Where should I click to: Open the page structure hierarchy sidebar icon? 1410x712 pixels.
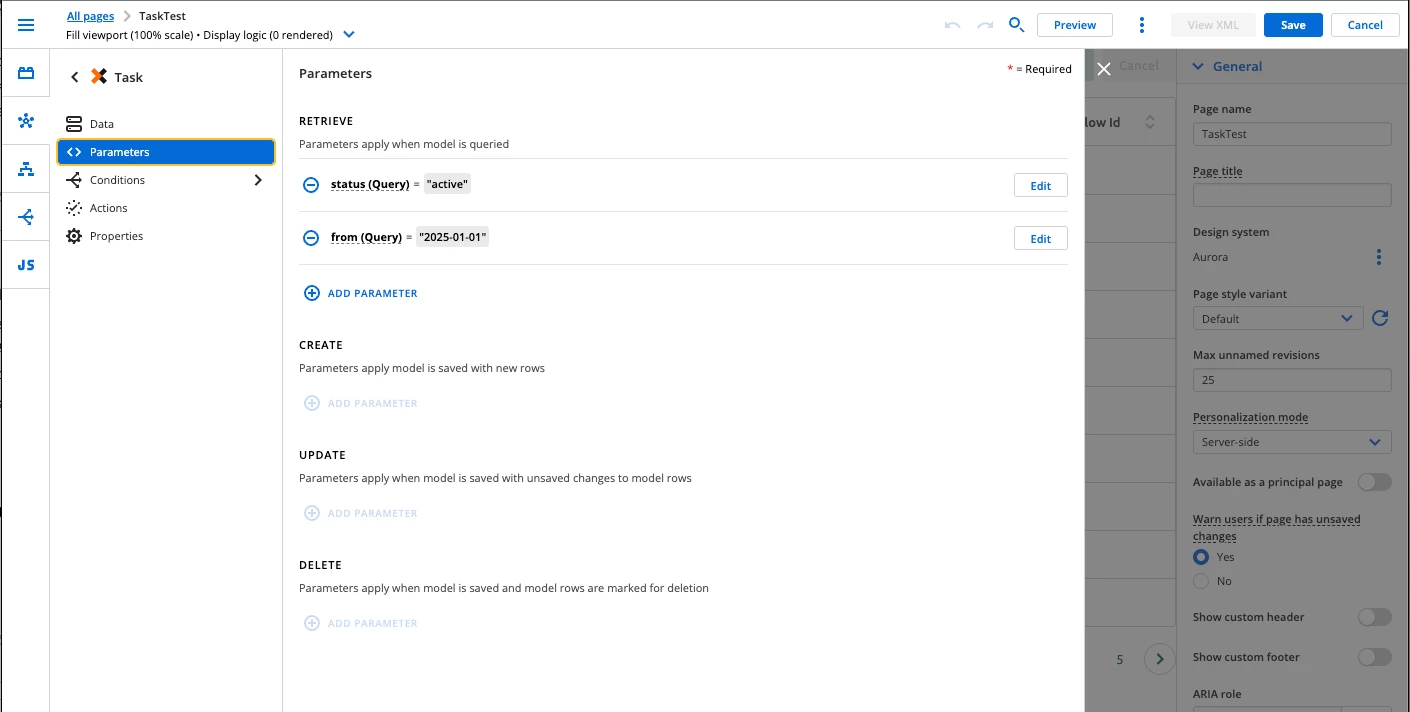pyautogui.click(x=26, y=169)
